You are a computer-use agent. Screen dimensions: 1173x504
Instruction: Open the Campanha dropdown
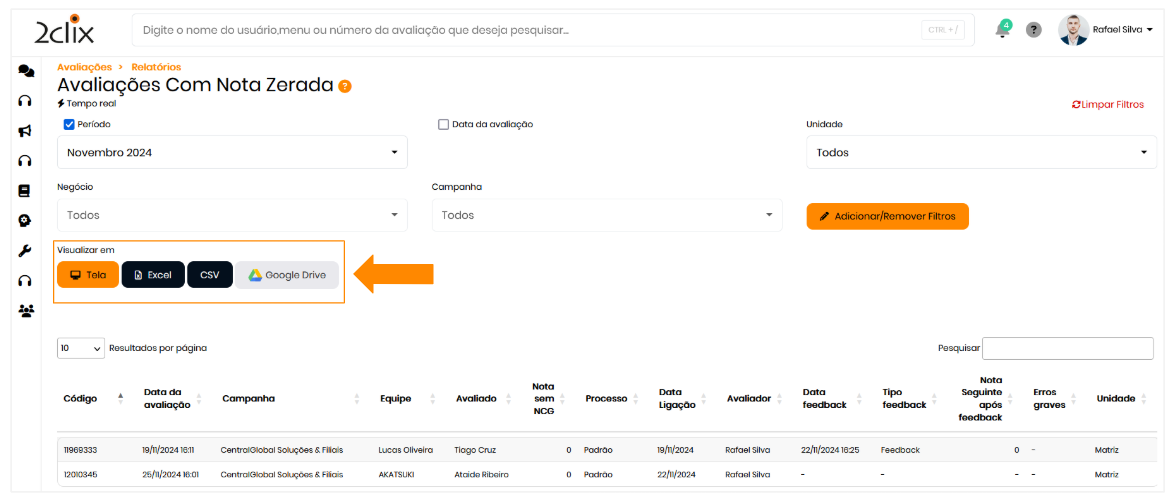(x=607, y=215)
